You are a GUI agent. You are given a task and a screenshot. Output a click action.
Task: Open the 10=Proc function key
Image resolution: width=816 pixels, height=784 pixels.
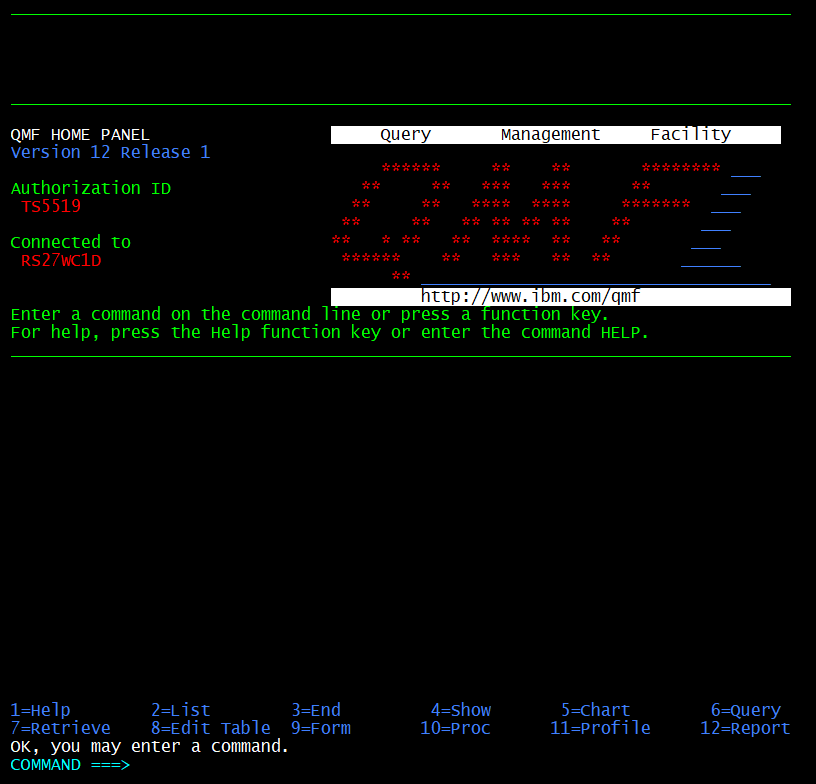click(x=455, y=728)
